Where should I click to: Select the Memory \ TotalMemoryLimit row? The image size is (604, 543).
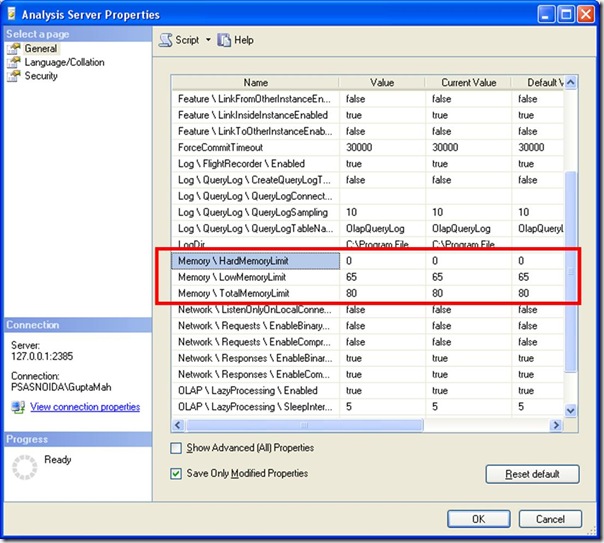tap(254, 292)
